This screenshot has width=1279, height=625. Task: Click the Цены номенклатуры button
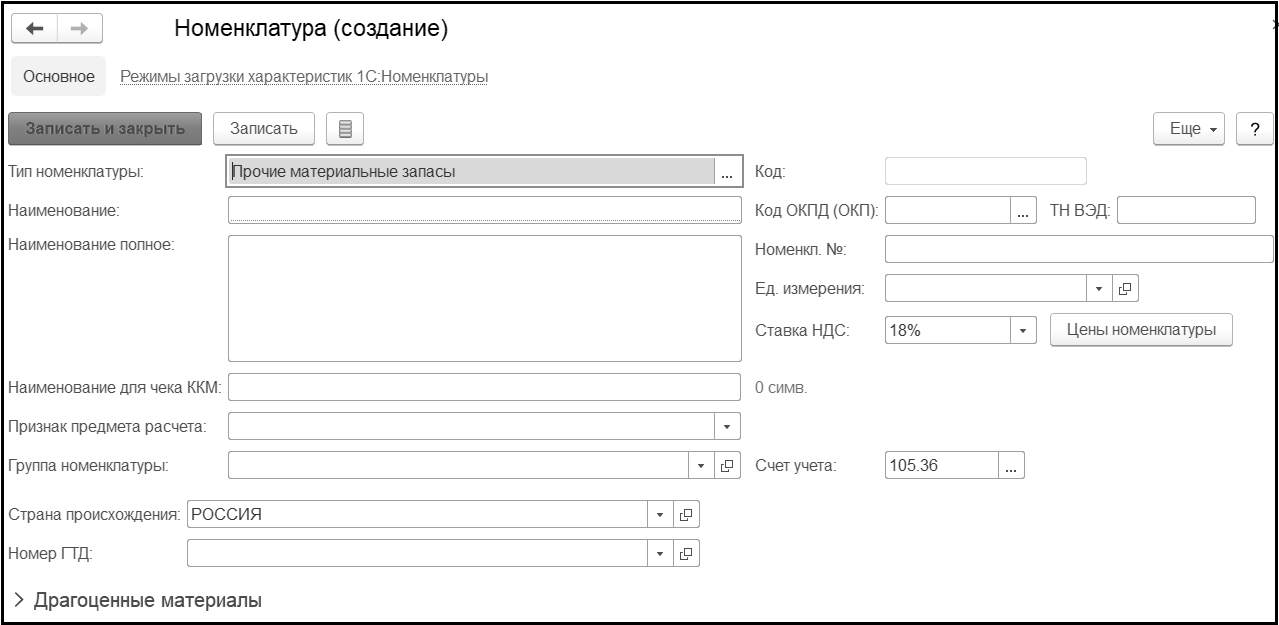[x=1141, y=330]
